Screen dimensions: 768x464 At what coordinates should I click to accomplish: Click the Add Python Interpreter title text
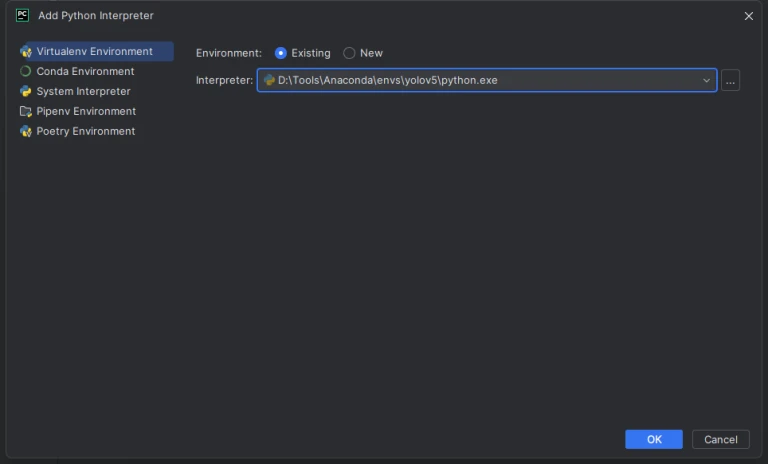point(96,16)
